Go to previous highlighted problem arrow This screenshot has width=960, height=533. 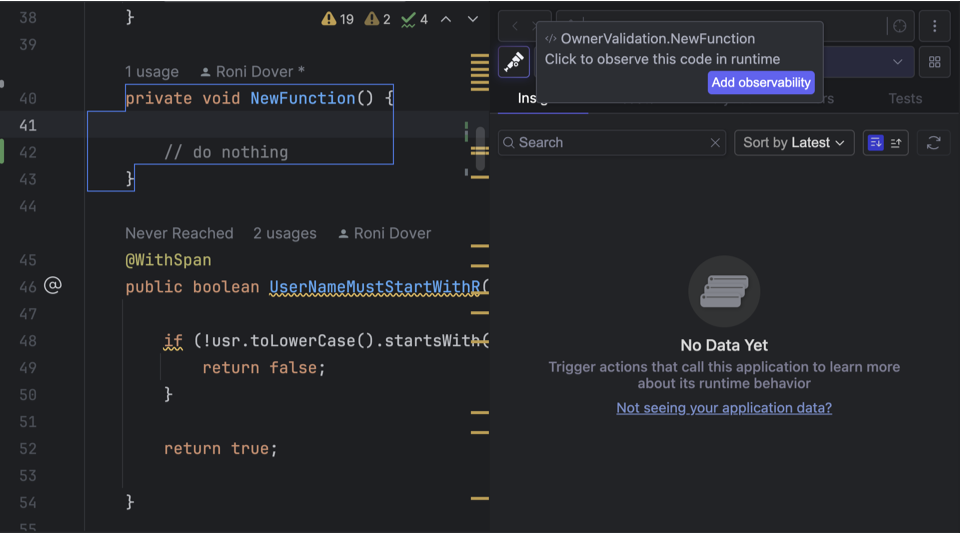point(446,19)
